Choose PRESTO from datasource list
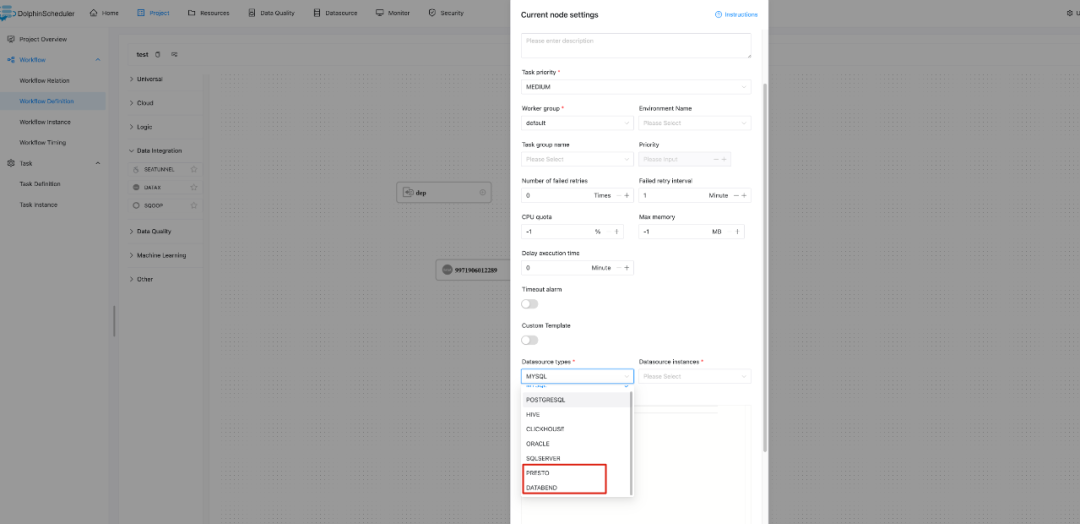The height and width of the screenshot is (524, 1080). tap(576, 473)
